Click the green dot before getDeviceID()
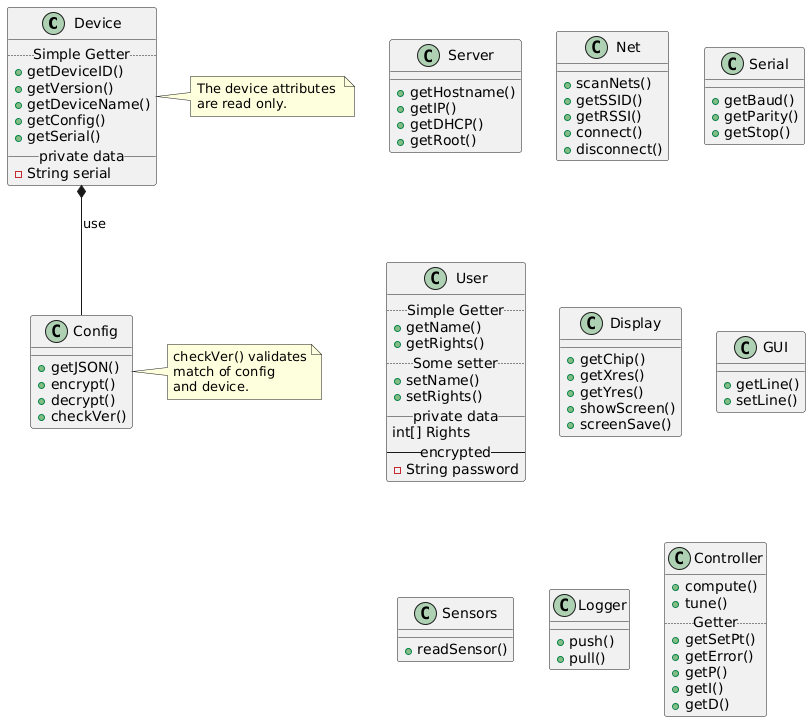 click(19, 72)
